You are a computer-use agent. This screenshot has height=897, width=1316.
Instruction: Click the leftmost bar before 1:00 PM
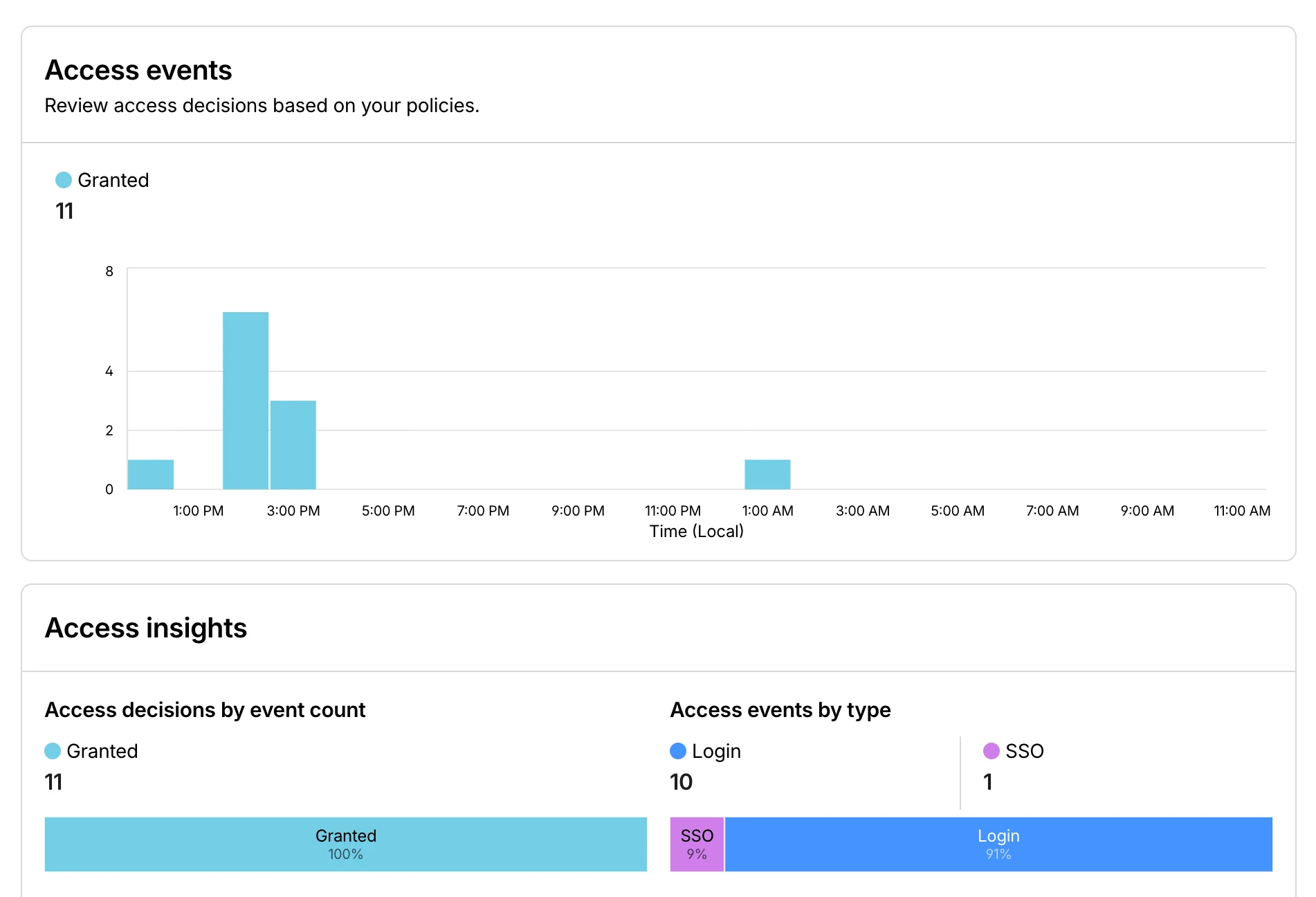[x=149, y=474]
